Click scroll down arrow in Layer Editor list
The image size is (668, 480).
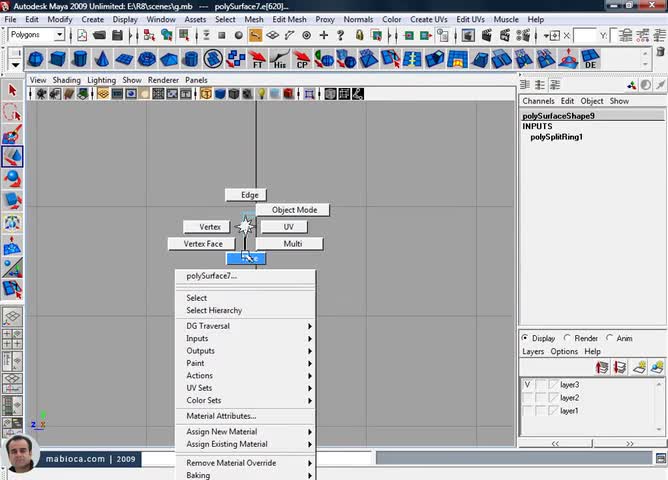pos(659,428)
